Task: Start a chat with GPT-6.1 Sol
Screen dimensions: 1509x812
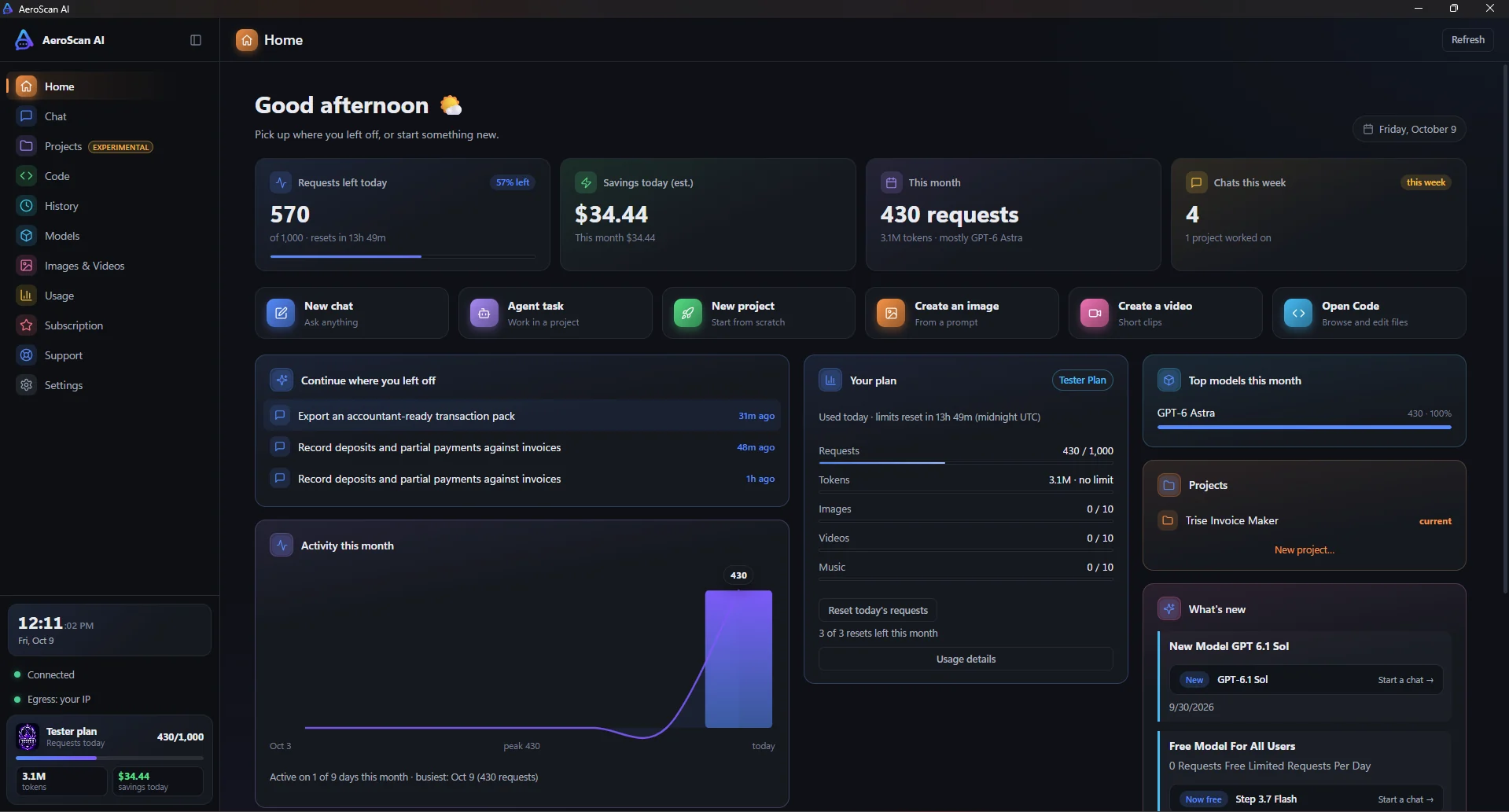Action: [1405, 680]
